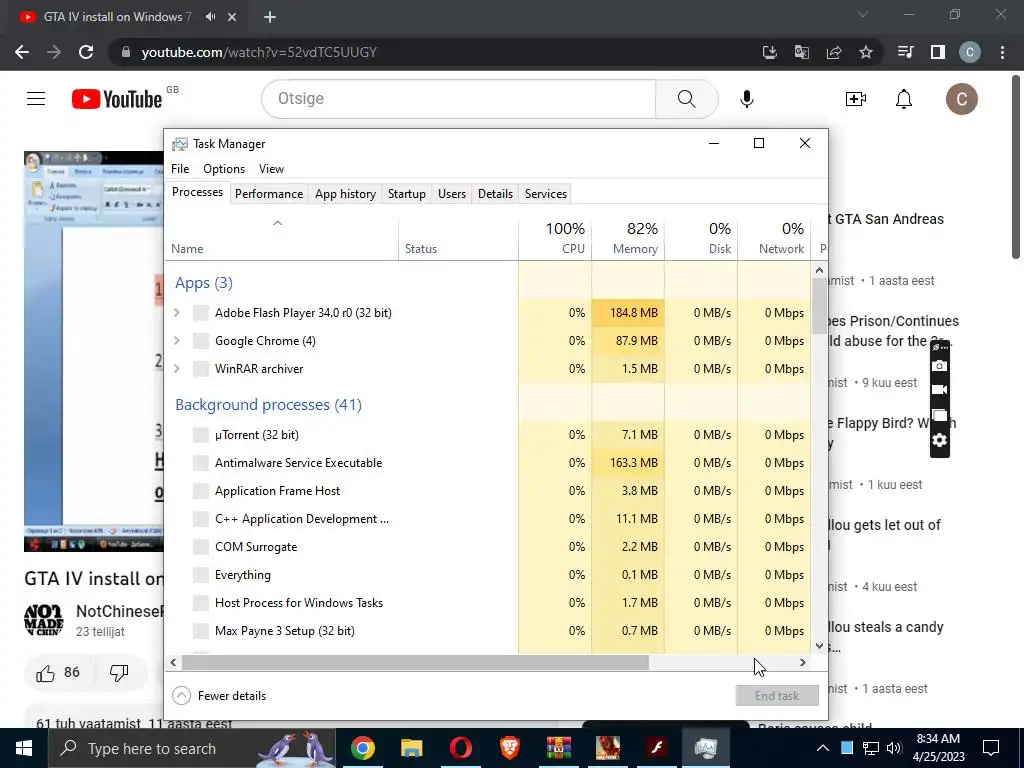Open YouTube hamburger guide menu
This screenshot has height=768, width=1024.
coord(36,99)
